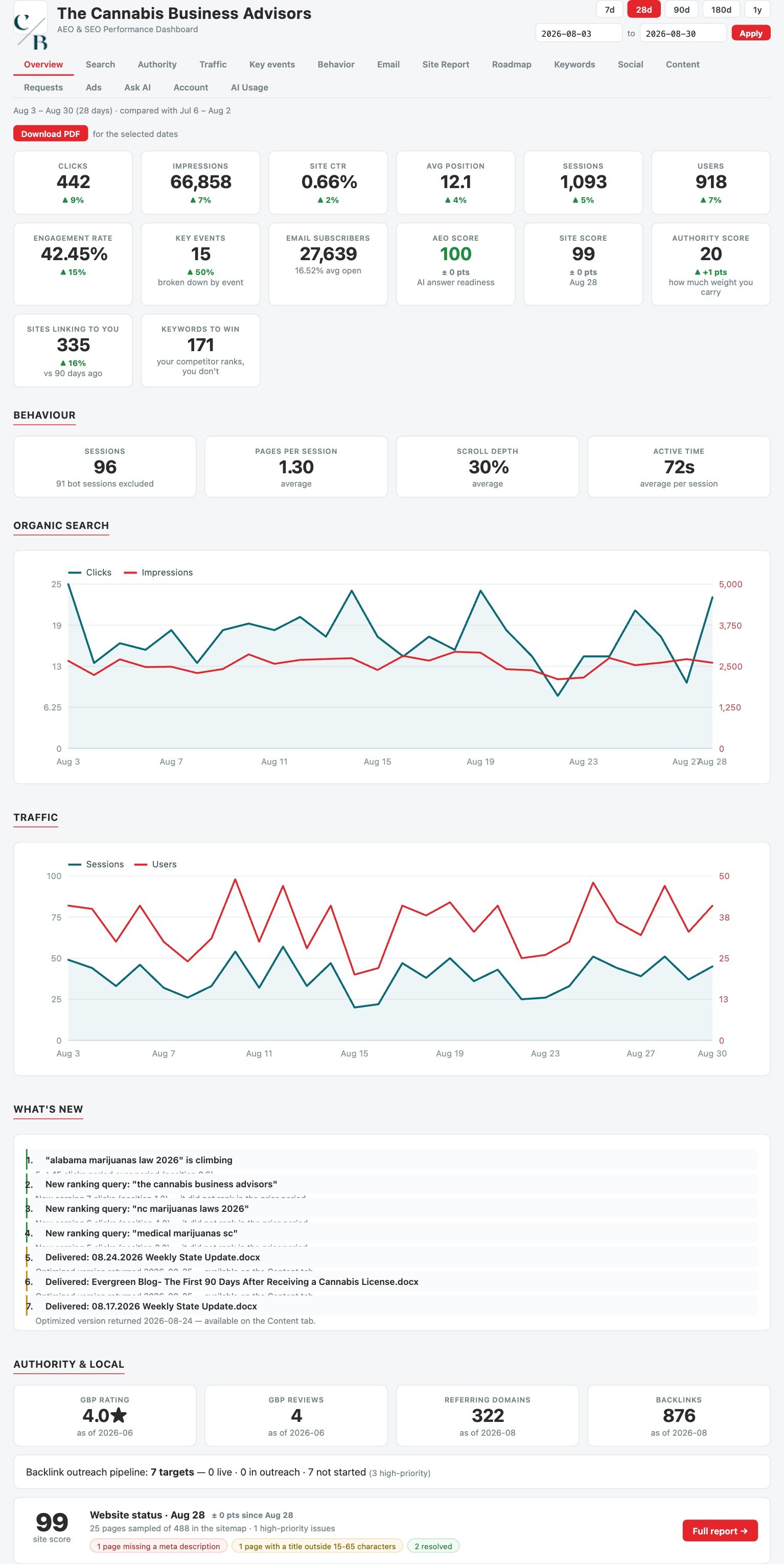The height and width of the screenshot is (1564, 784).
Task: Click the Full report button
Action: pos(720,1531)
